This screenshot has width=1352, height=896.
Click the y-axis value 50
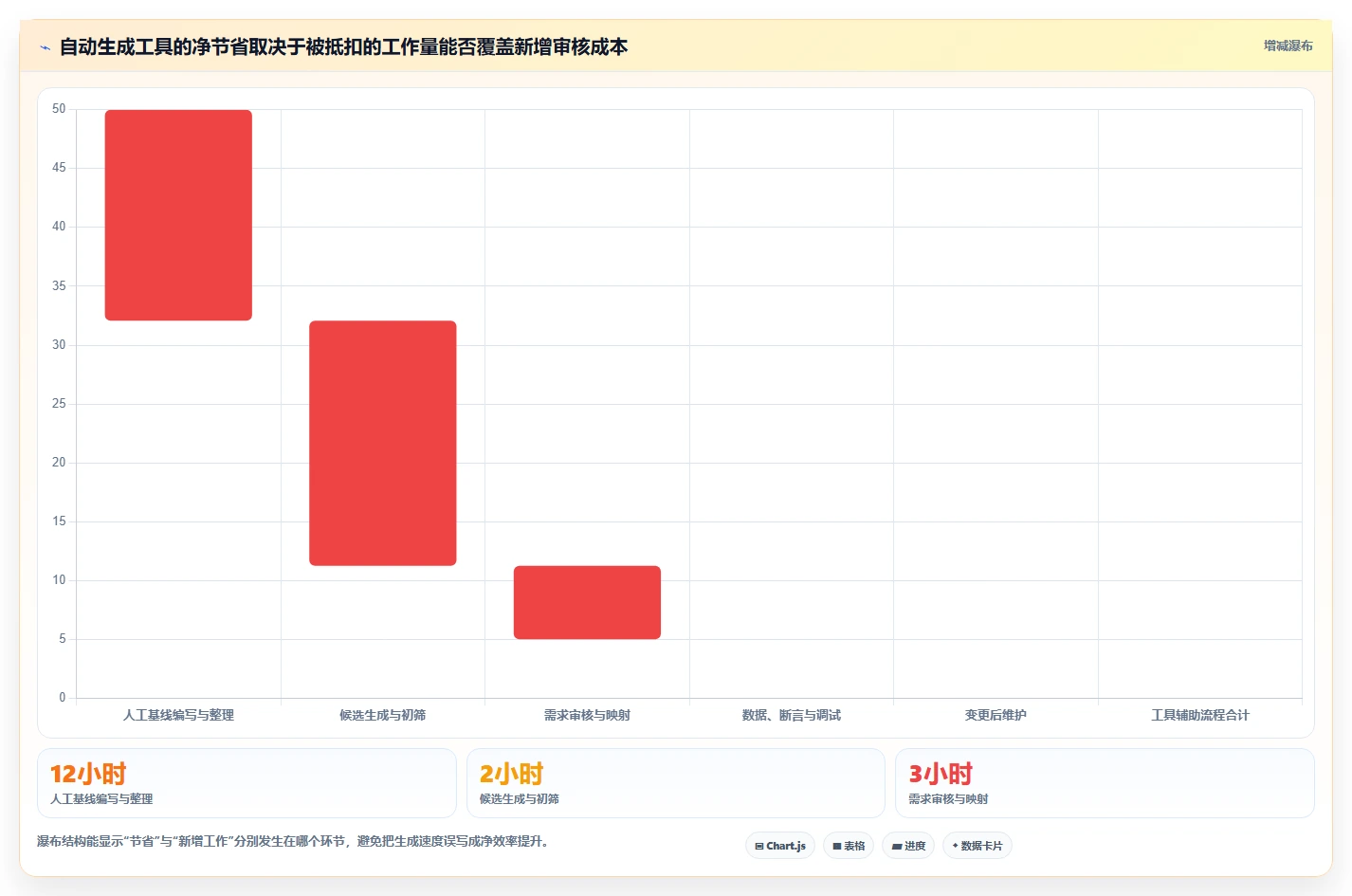tap(59, 109)
